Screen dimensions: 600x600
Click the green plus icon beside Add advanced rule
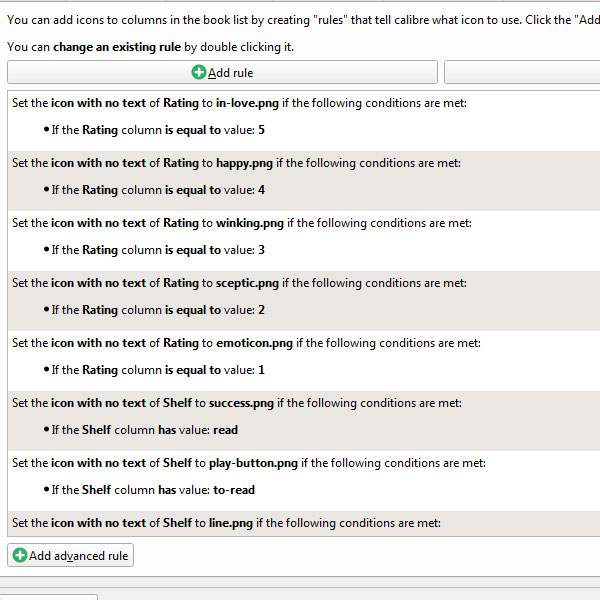click(18, 555)
